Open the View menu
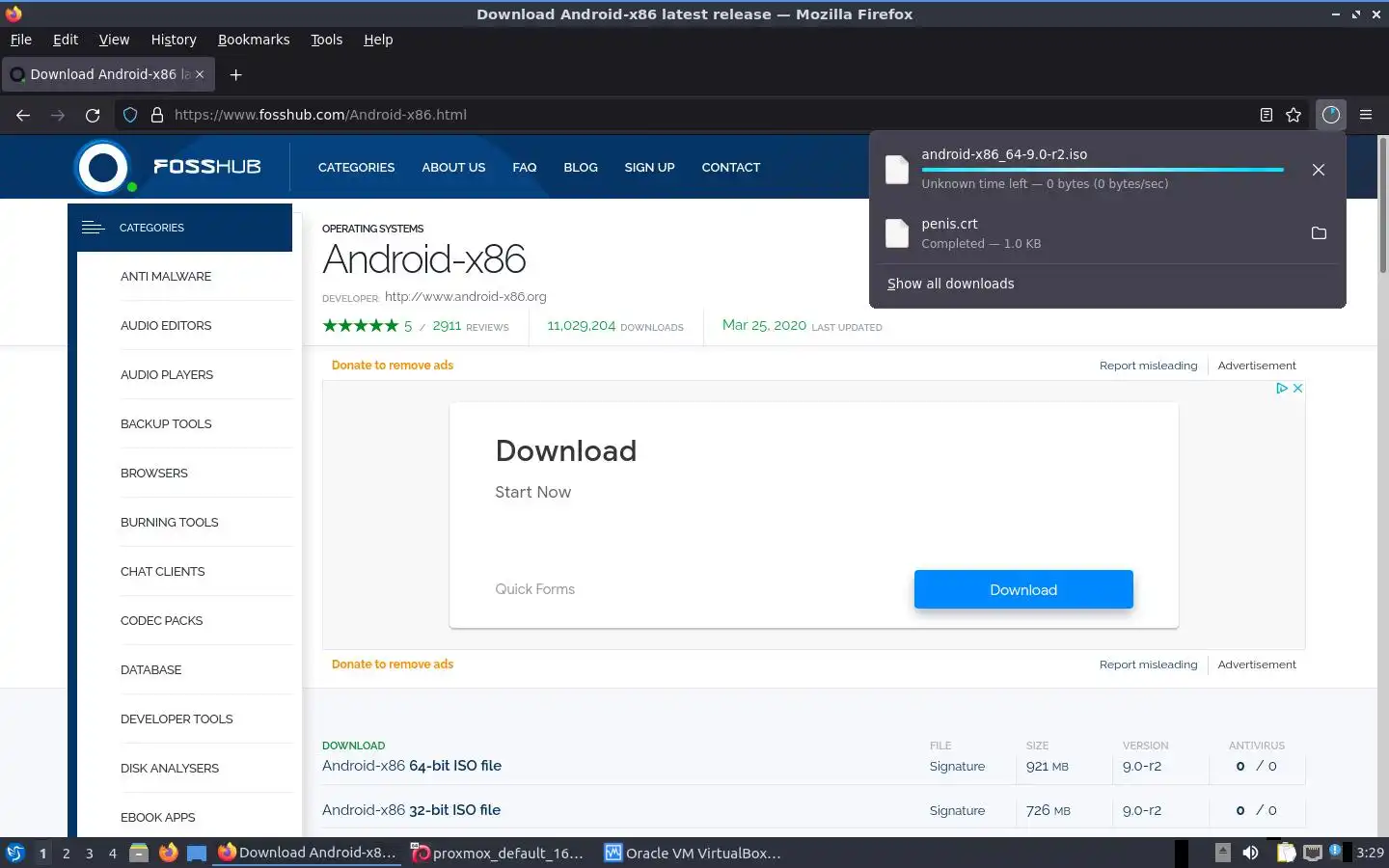Screen dimensions: 1389x868 (x=114, y=40)
